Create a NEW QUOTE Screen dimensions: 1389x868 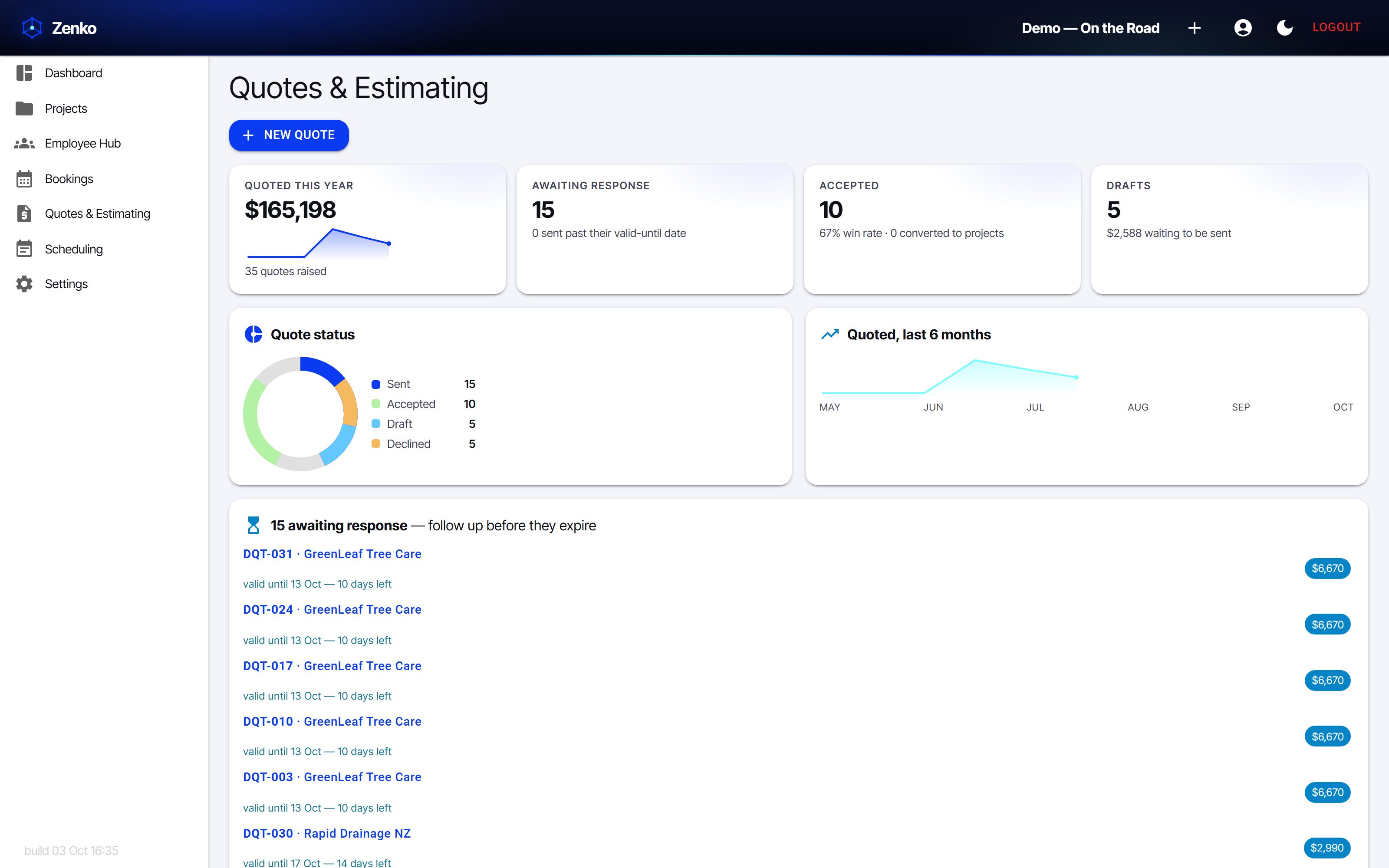pos(289,135)
